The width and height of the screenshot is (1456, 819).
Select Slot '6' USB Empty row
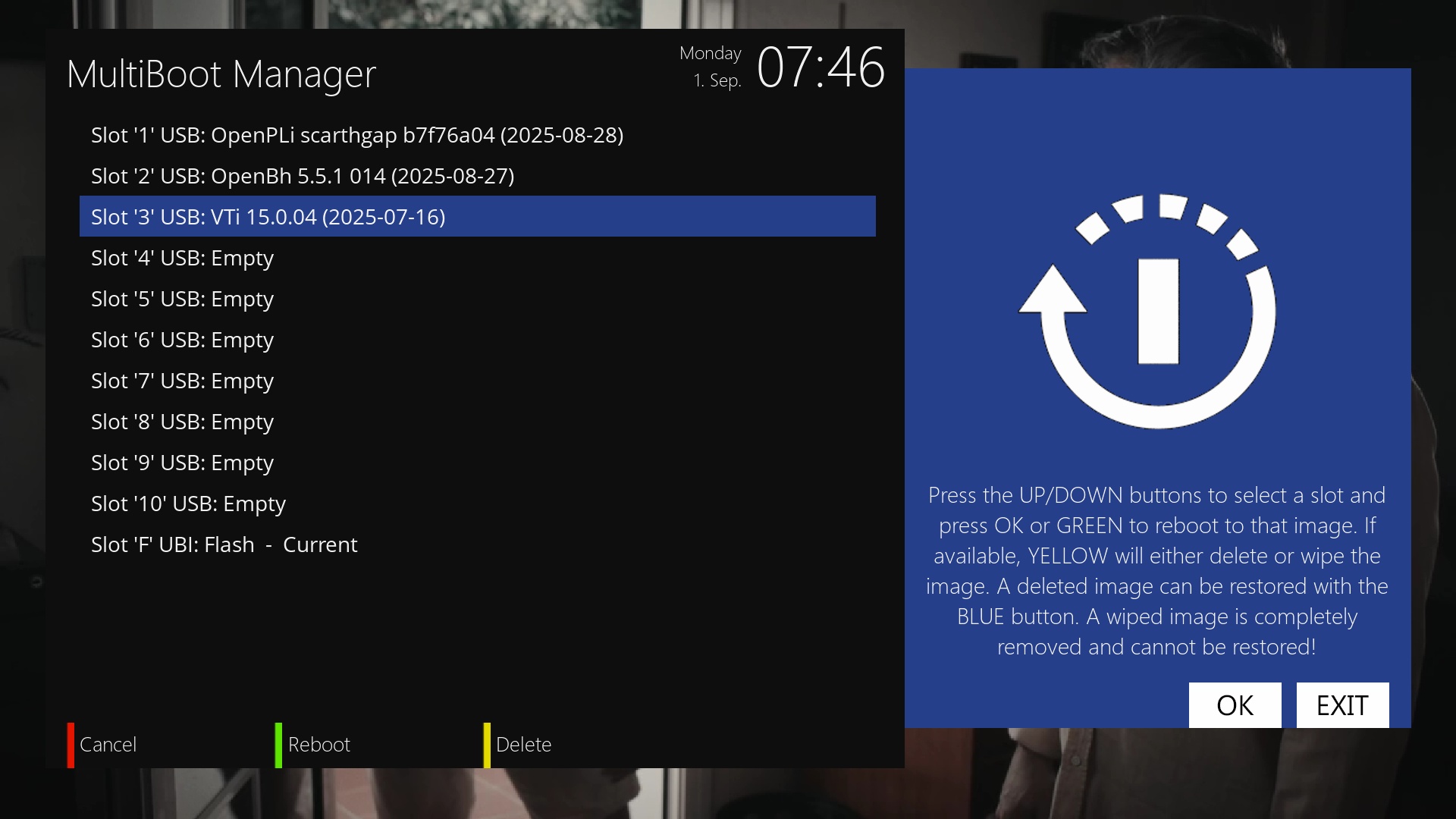[x=478, y=340]
